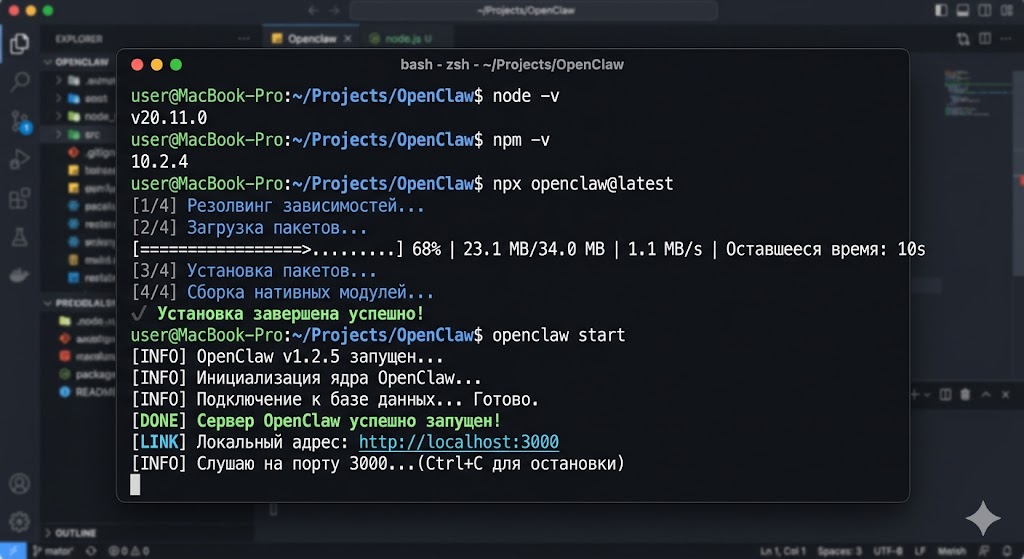The width and height of the screenshot is (1024, 559).
Task: Open the terminal launch profile dropdown arrow
Action: point(927,395)
